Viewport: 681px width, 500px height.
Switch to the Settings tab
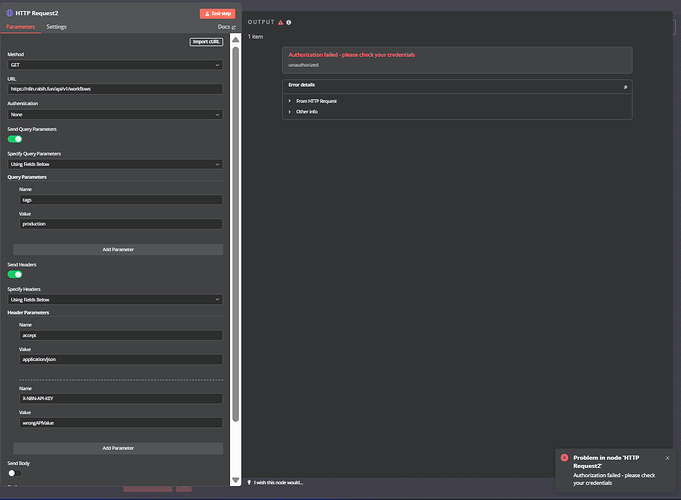pos(57,27)
